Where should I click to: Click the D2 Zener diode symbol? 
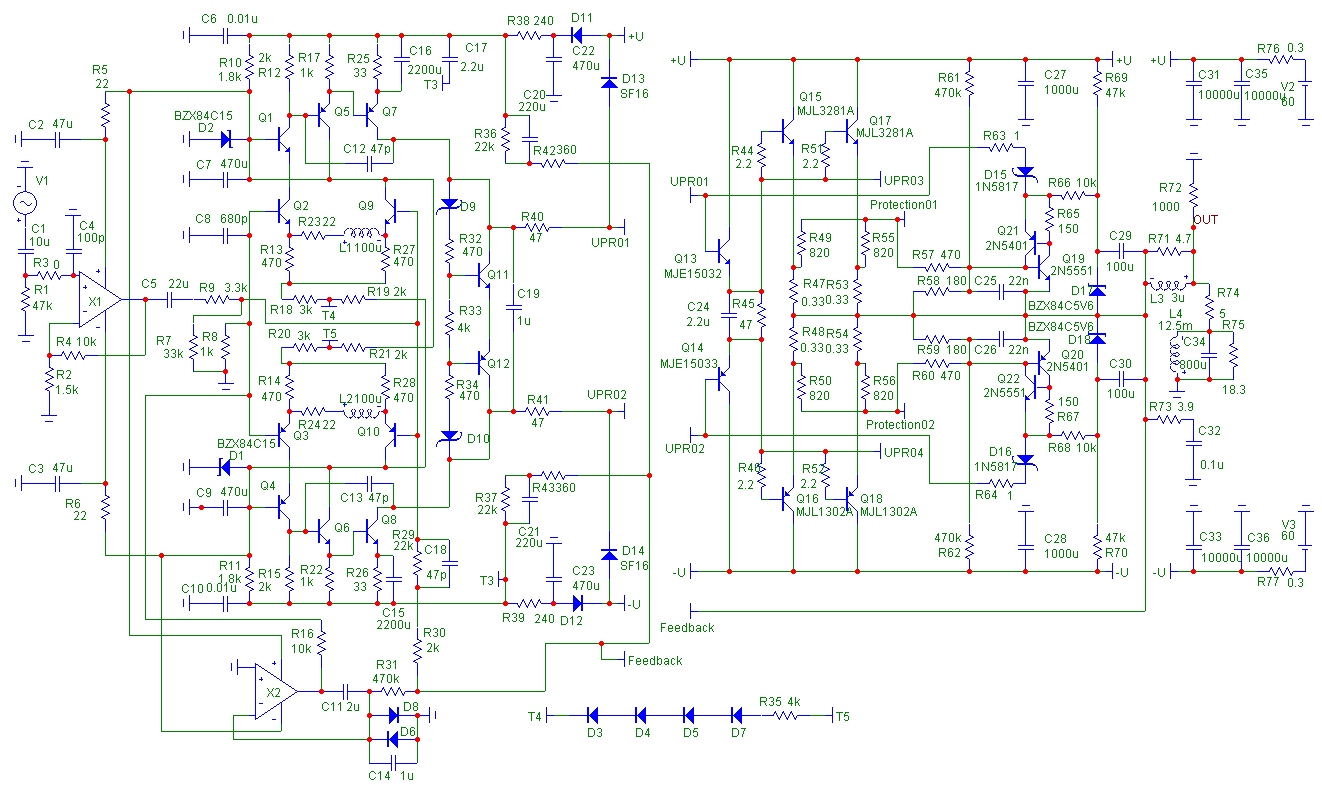(225, 140)
